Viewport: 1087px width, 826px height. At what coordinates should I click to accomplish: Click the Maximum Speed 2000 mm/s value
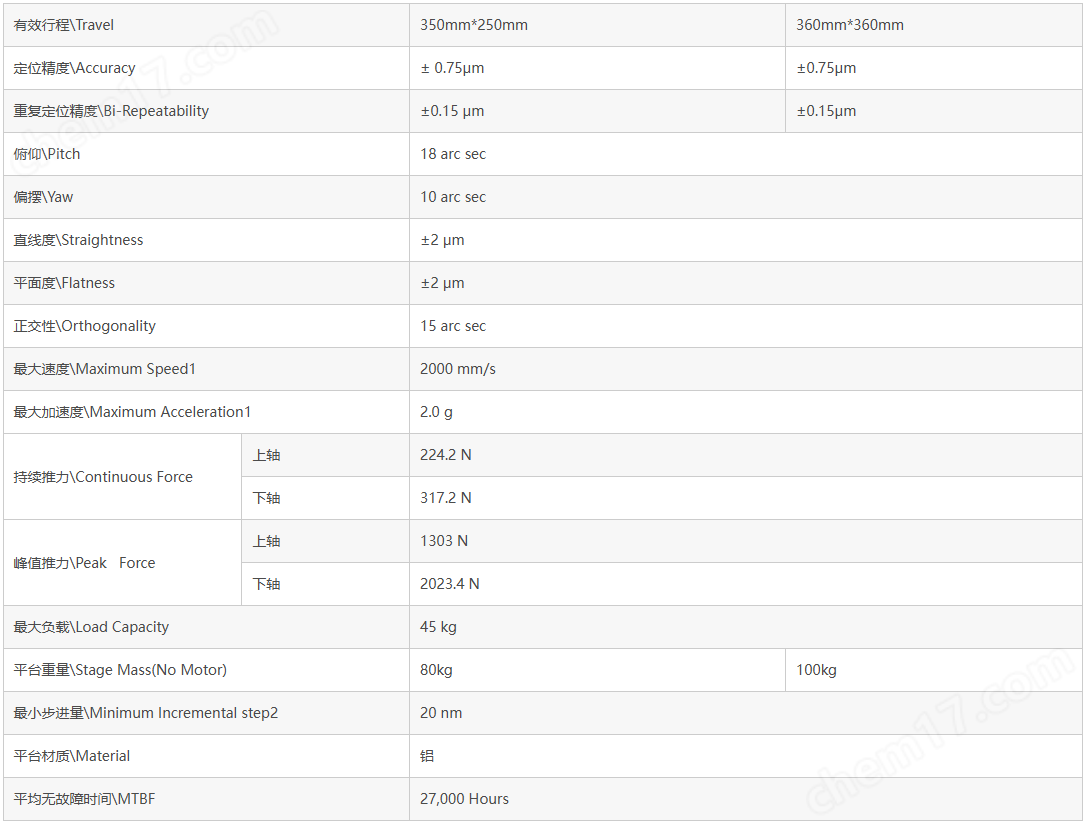[x=458, y=369]
